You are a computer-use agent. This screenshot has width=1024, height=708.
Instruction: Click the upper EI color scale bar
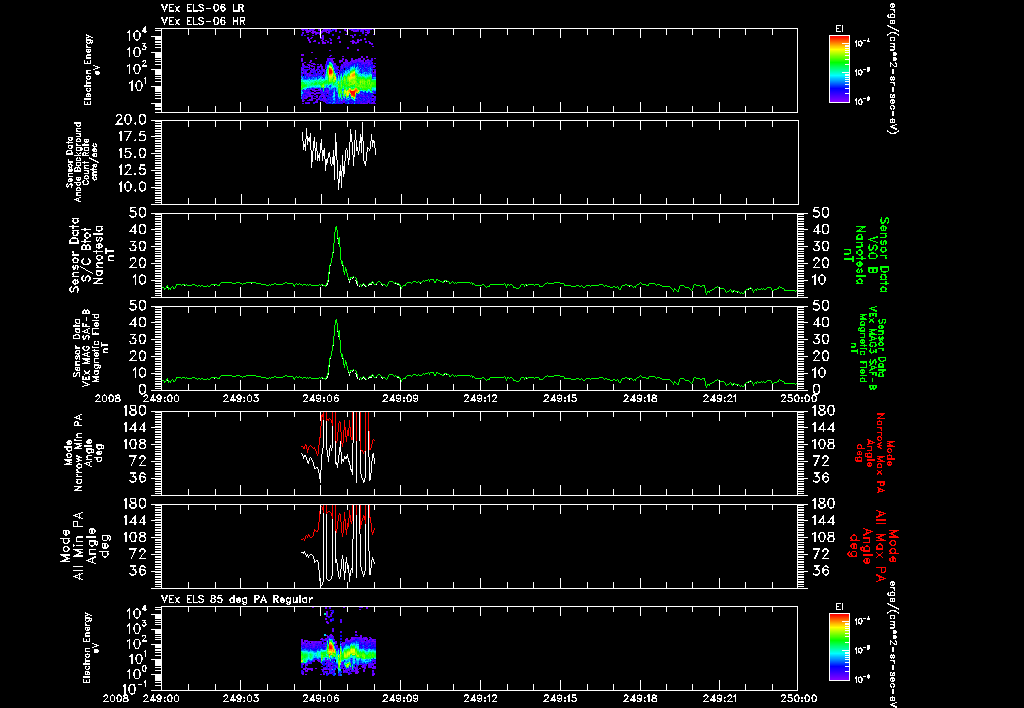coord(839,69)
